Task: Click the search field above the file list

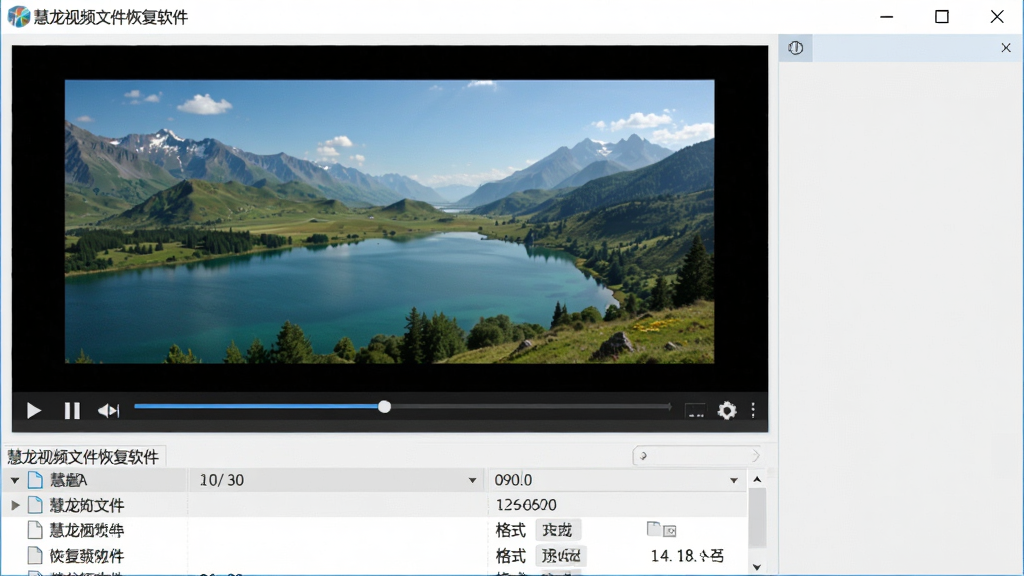Action: tap(696, 455)
